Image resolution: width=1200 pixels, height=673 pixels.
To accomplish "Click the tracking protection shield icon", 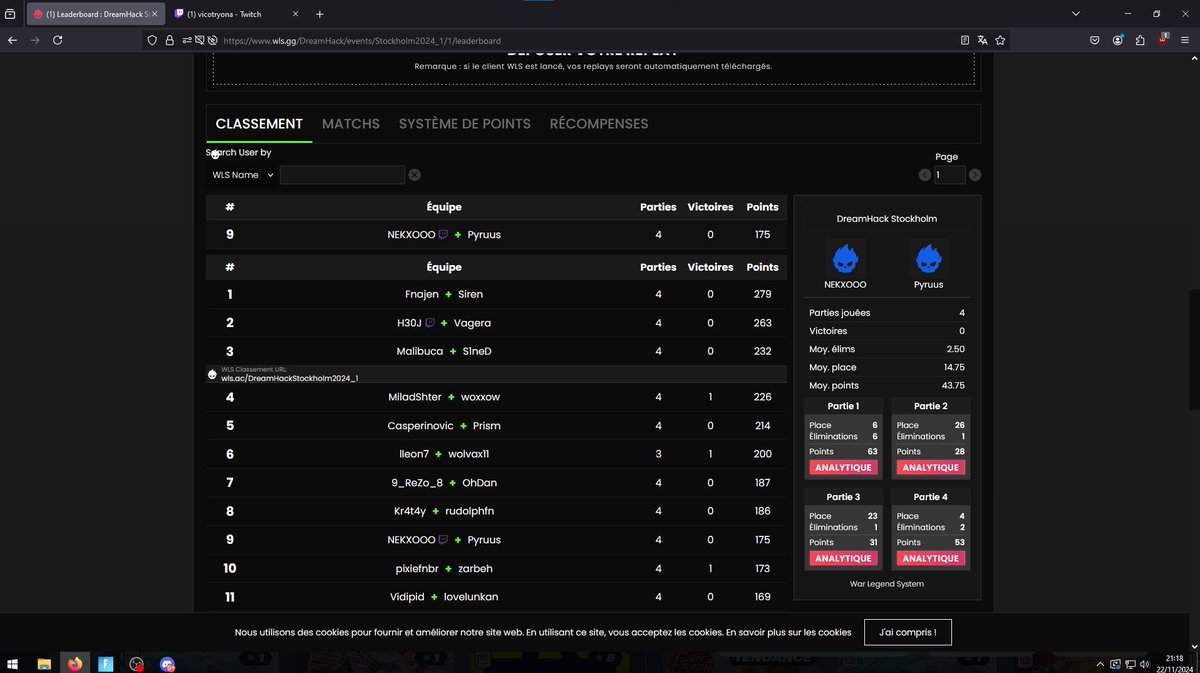I will point(153,40).
